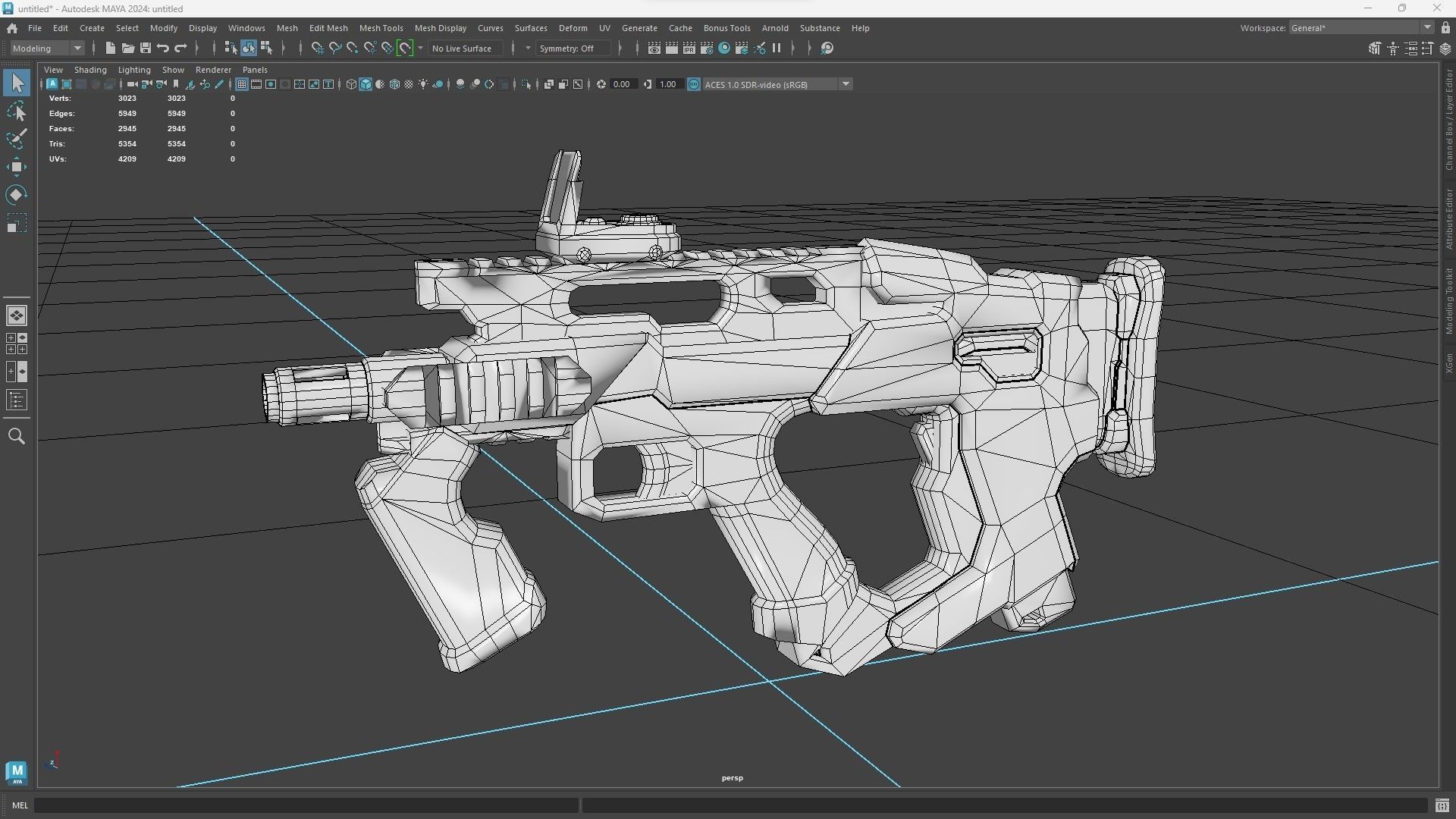Open the viewport Shading menu
Screen dimensions: 1456x819
pyautogui.click(x=89, y=70)
